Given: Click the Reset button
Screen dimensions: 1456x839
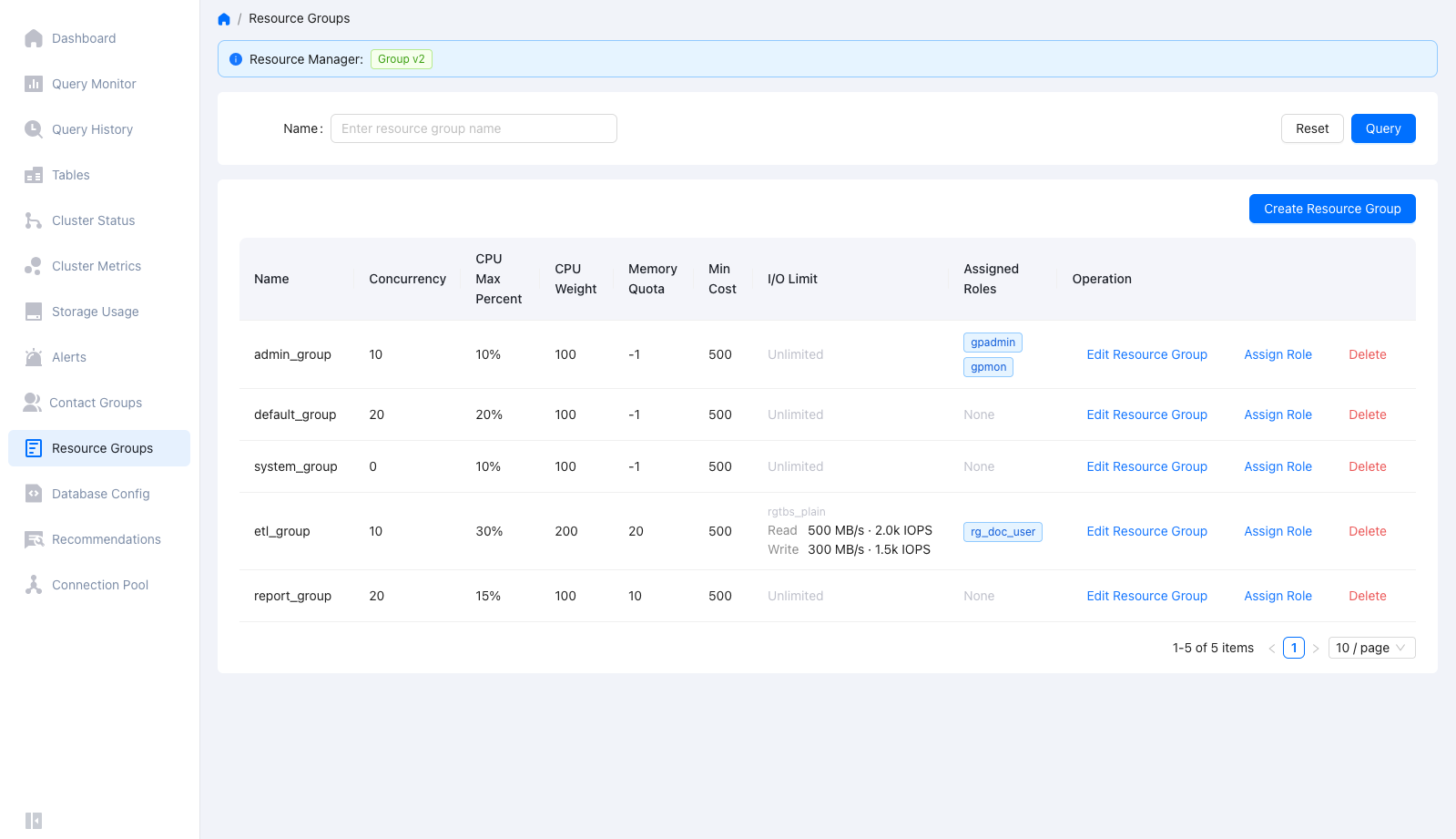Looking at the screenshot, I should [1312, 128].
